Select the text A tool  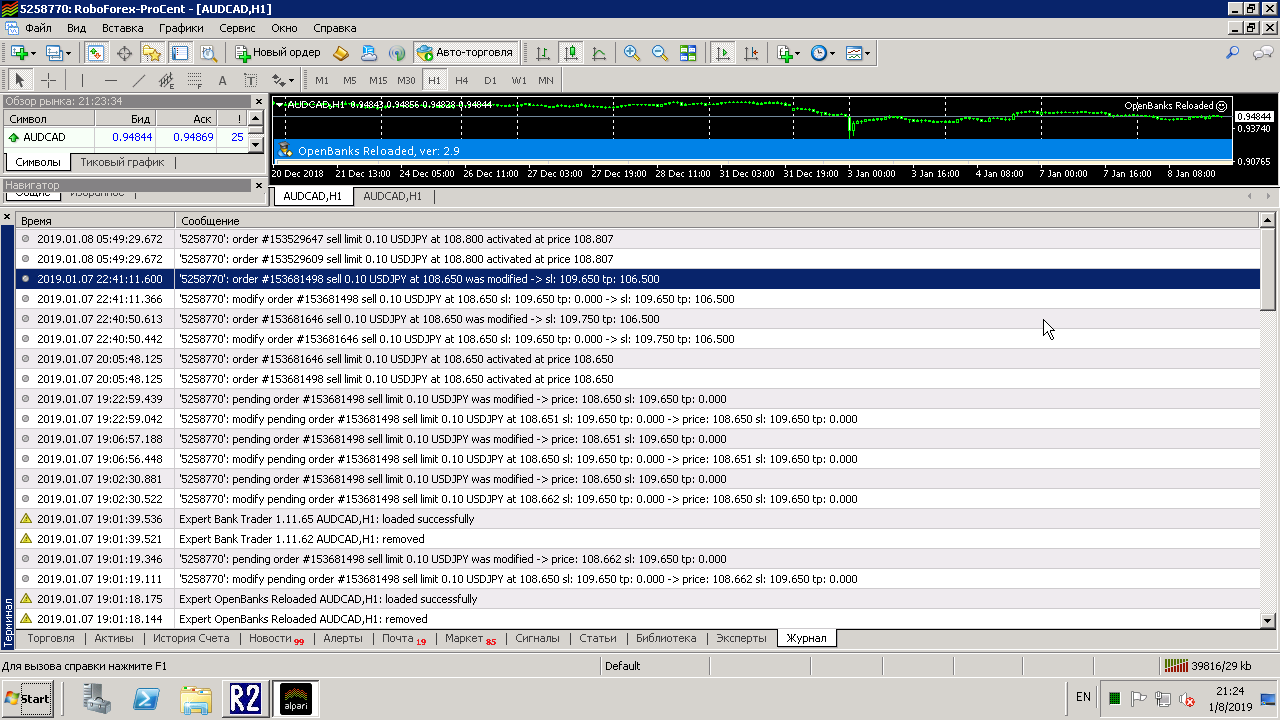222,80
